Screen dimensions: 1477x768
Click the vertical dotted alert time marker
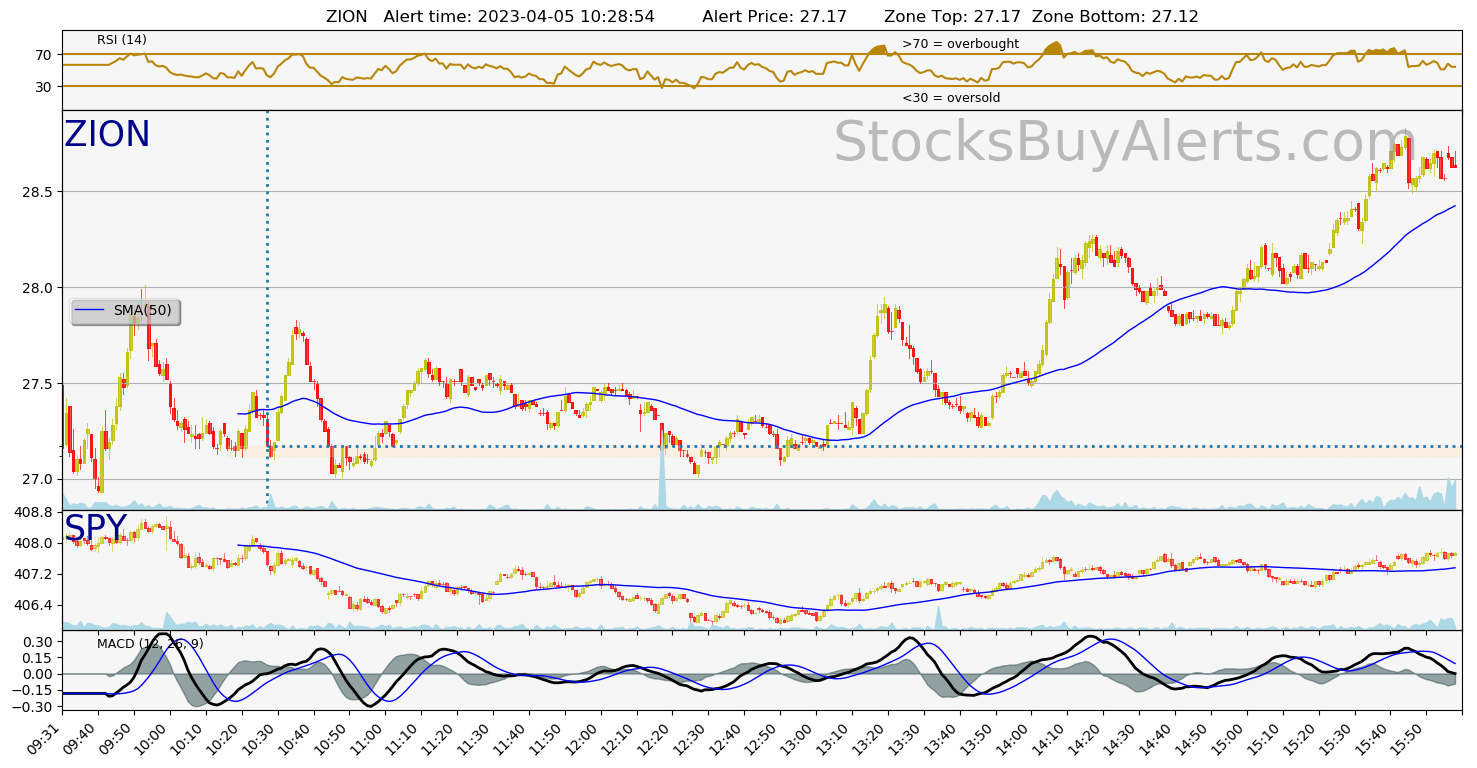(x=267, y=310)
